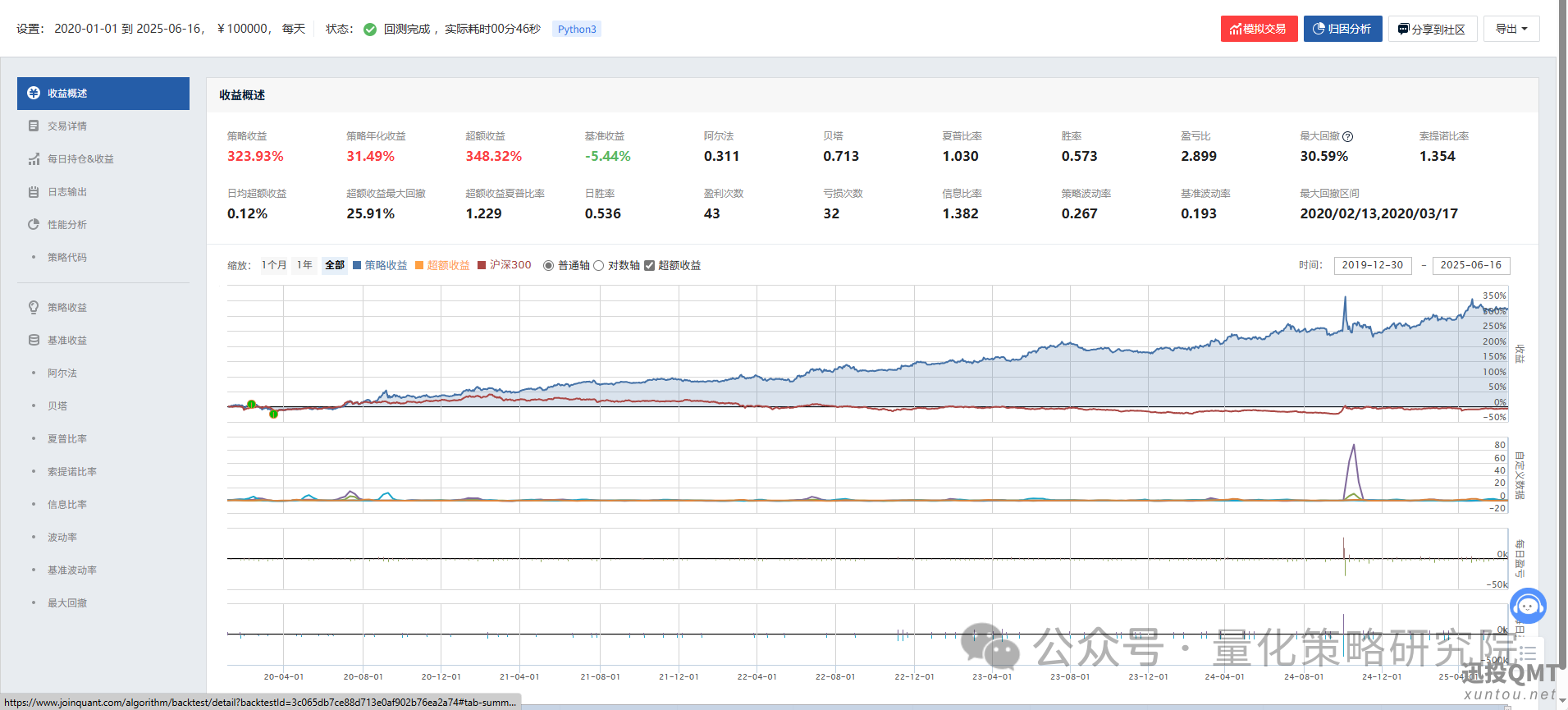Click the 日均超额收益 value 0.12%

click(247, 213)
